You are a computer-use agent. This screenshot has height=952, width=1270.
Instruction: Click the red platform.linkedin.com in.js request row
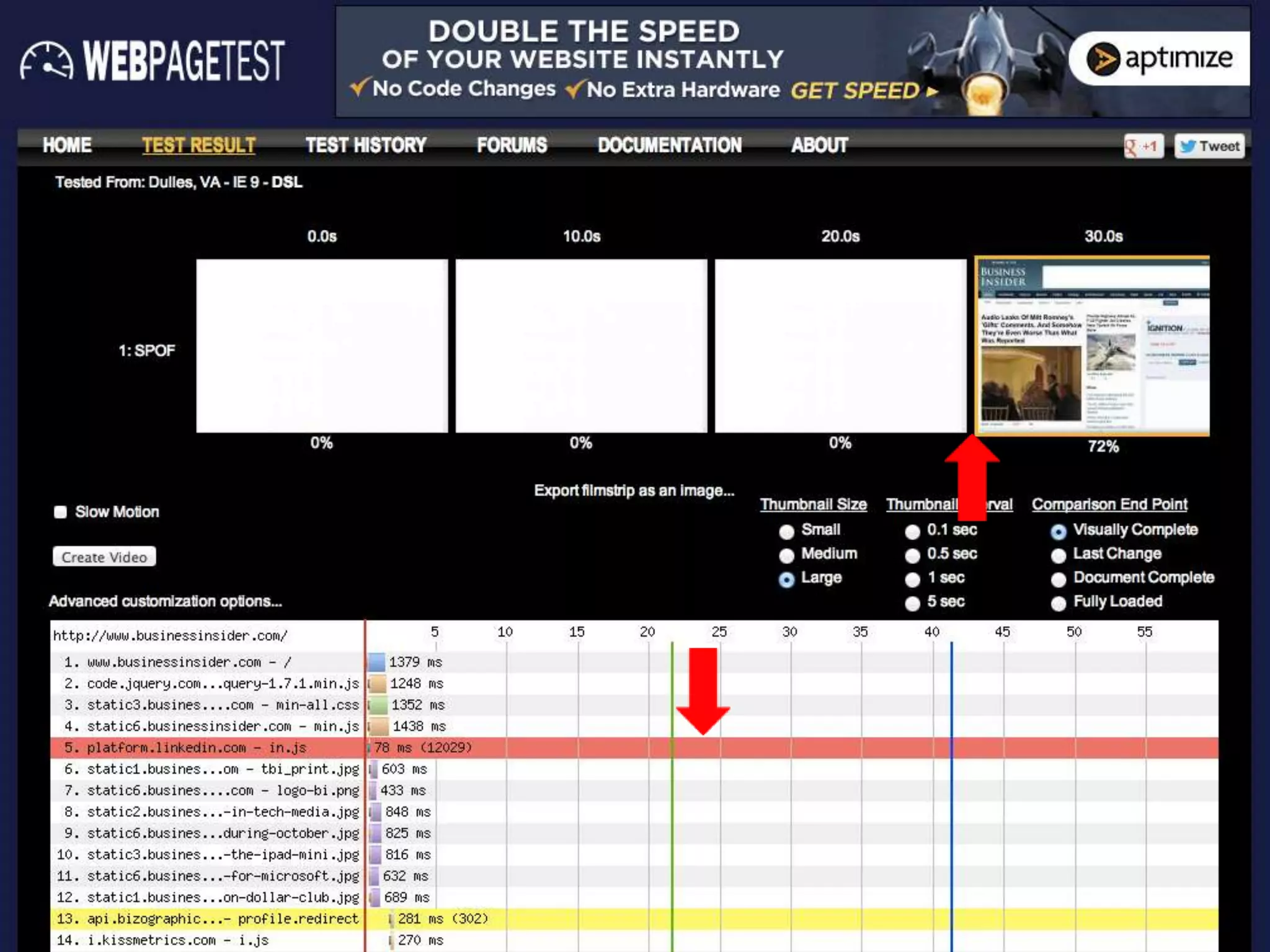coord(197,747)
